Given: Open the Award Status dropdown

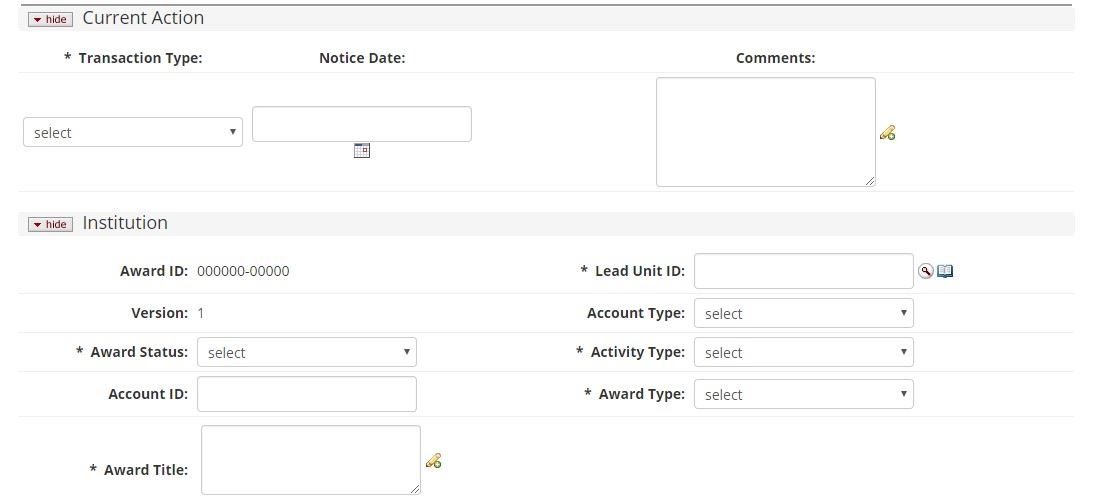Looking at the screenshot, I should click(x=306, y=352).
